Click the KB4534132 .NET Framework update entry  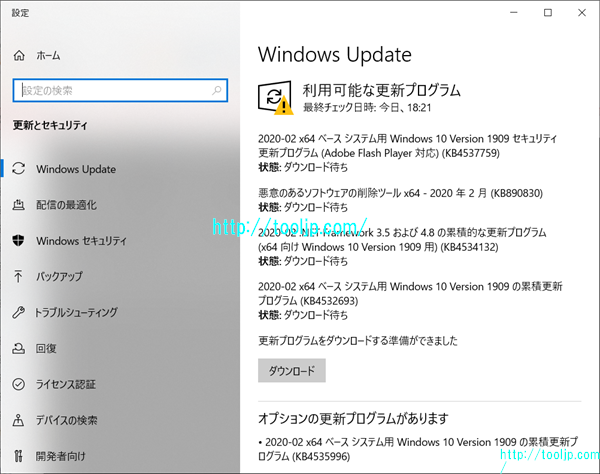[x=402, y=239]
